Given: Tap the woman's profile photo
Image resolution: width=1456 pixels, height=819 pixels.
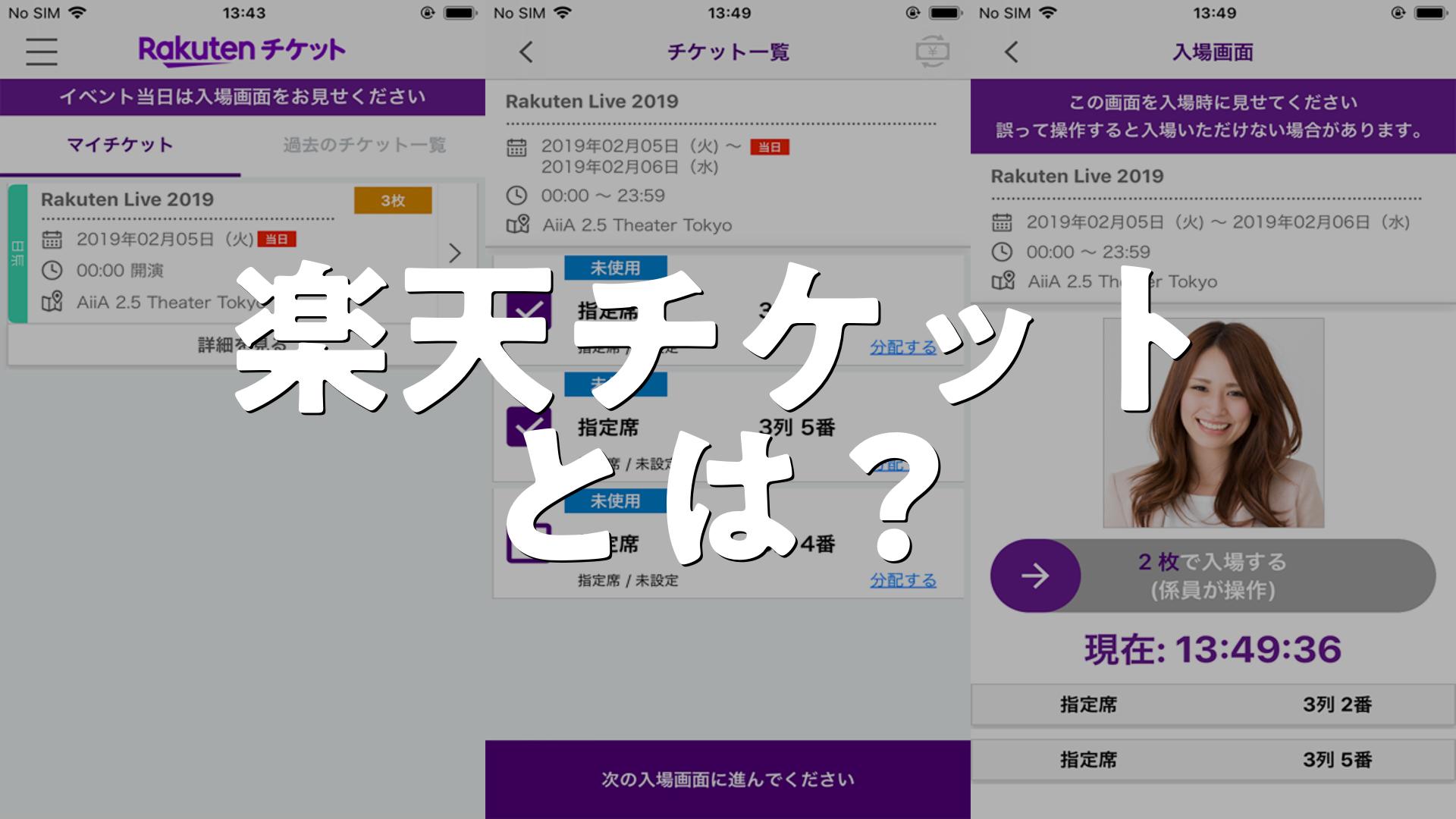Looking at the screenshot, I should 1213,423.
